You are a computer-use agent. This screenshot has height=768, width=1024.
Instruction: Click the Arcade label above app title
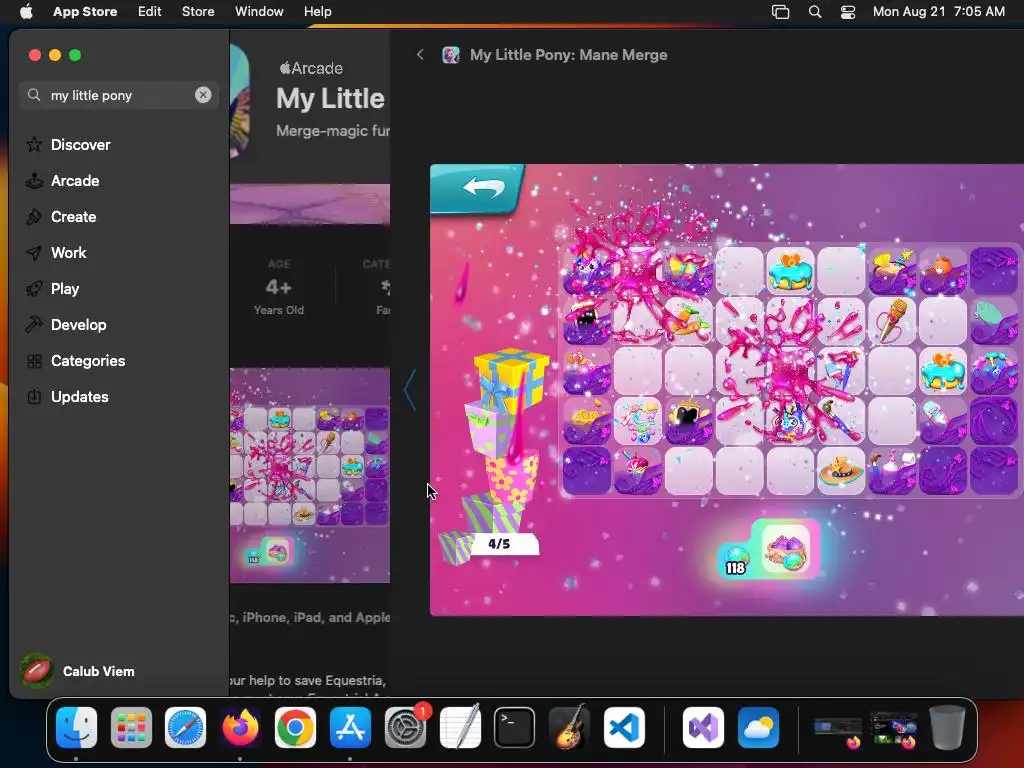tap(311, 68)
